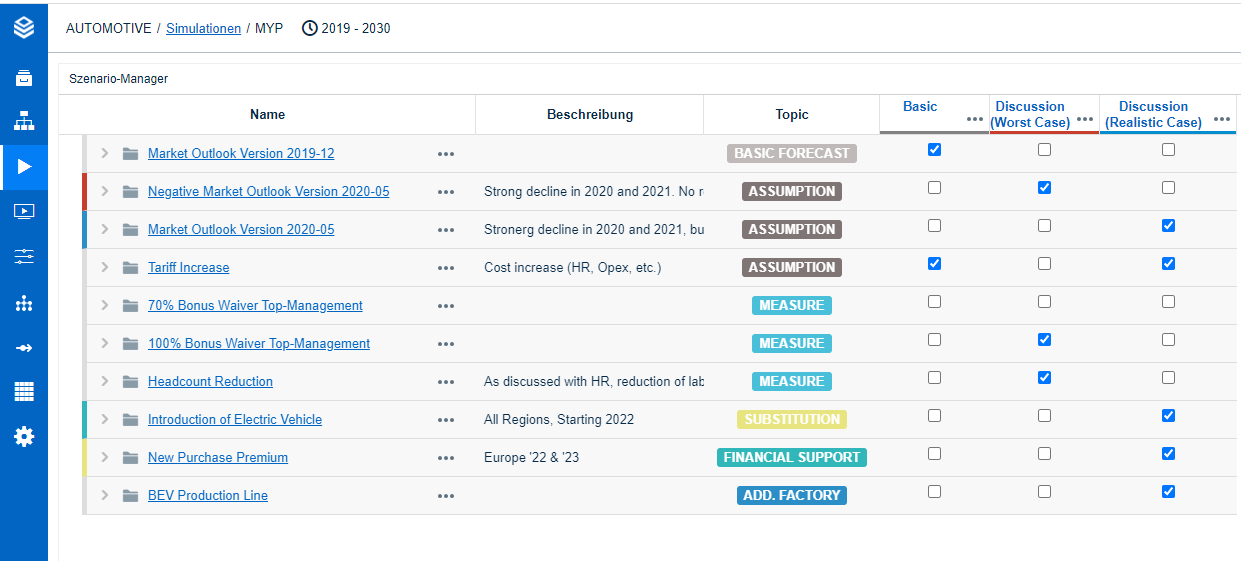Screen dimensions: 1241x561
Task: Open the archive box icon in sidebar
Action: 24,78
